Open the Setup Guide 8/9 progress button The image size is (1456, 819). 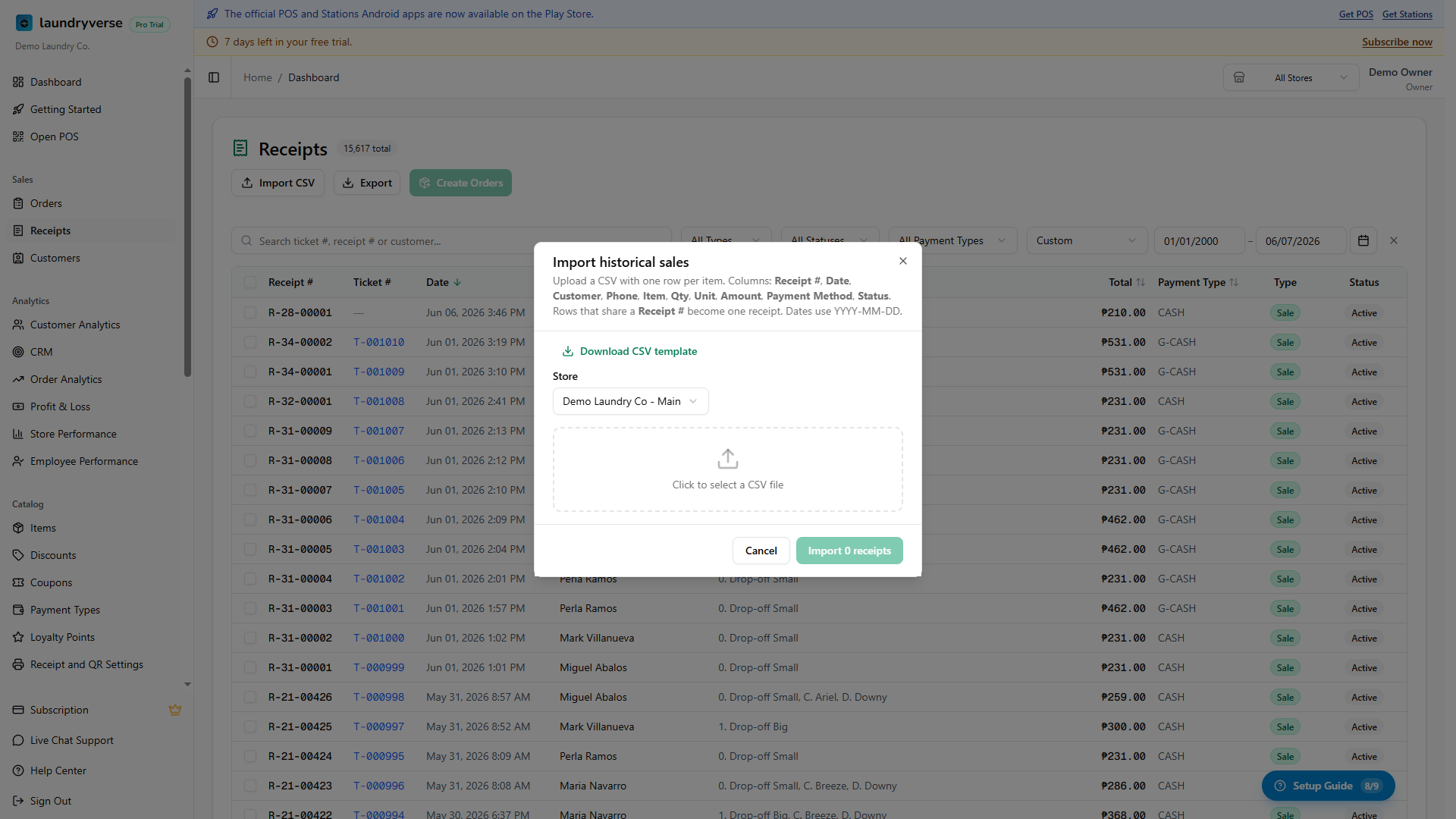point(1328,786)
